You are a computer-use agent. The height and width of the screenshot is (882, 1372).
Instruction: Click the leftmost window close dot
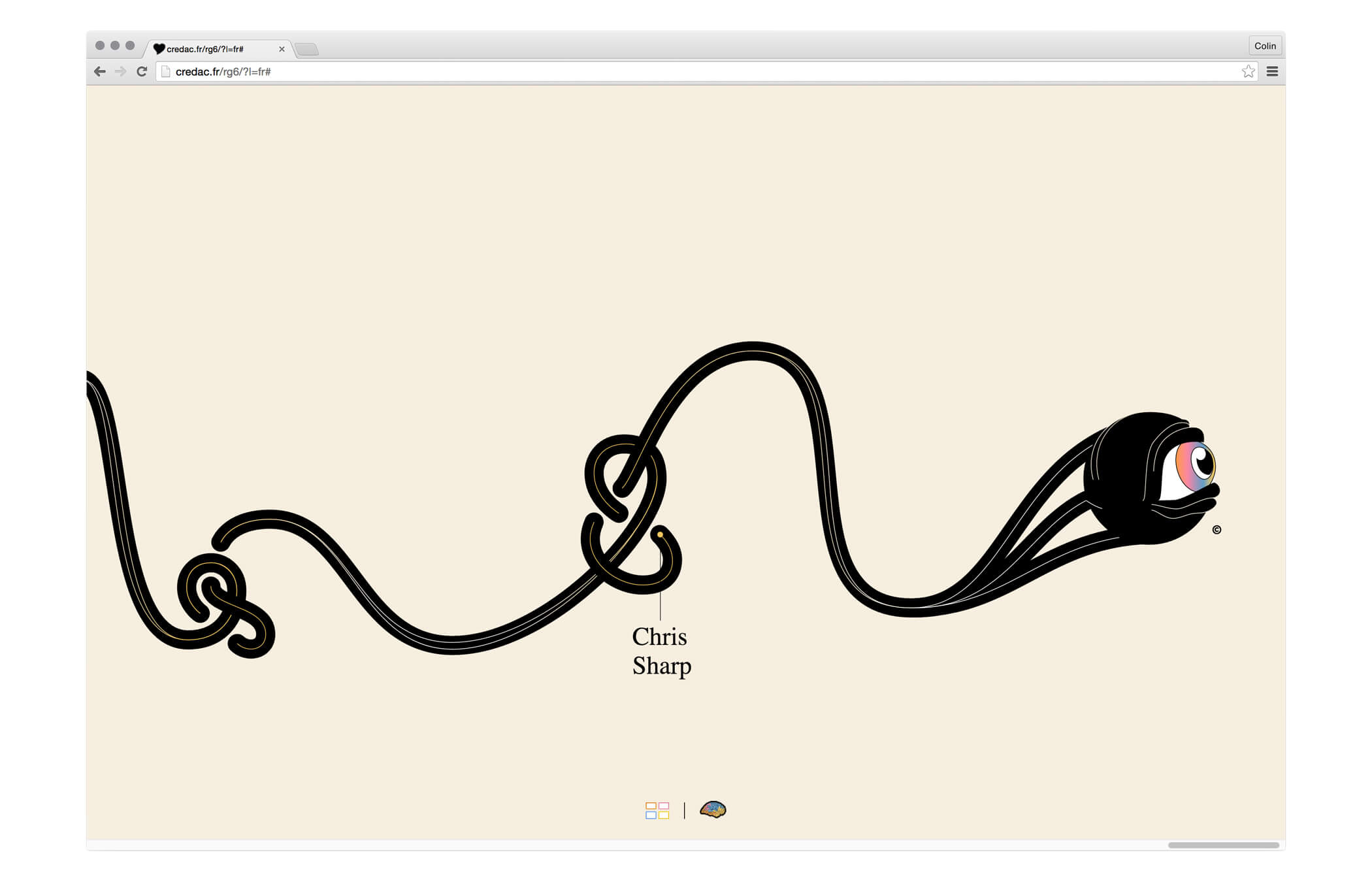pyautogui.click(x=100, y=46)
